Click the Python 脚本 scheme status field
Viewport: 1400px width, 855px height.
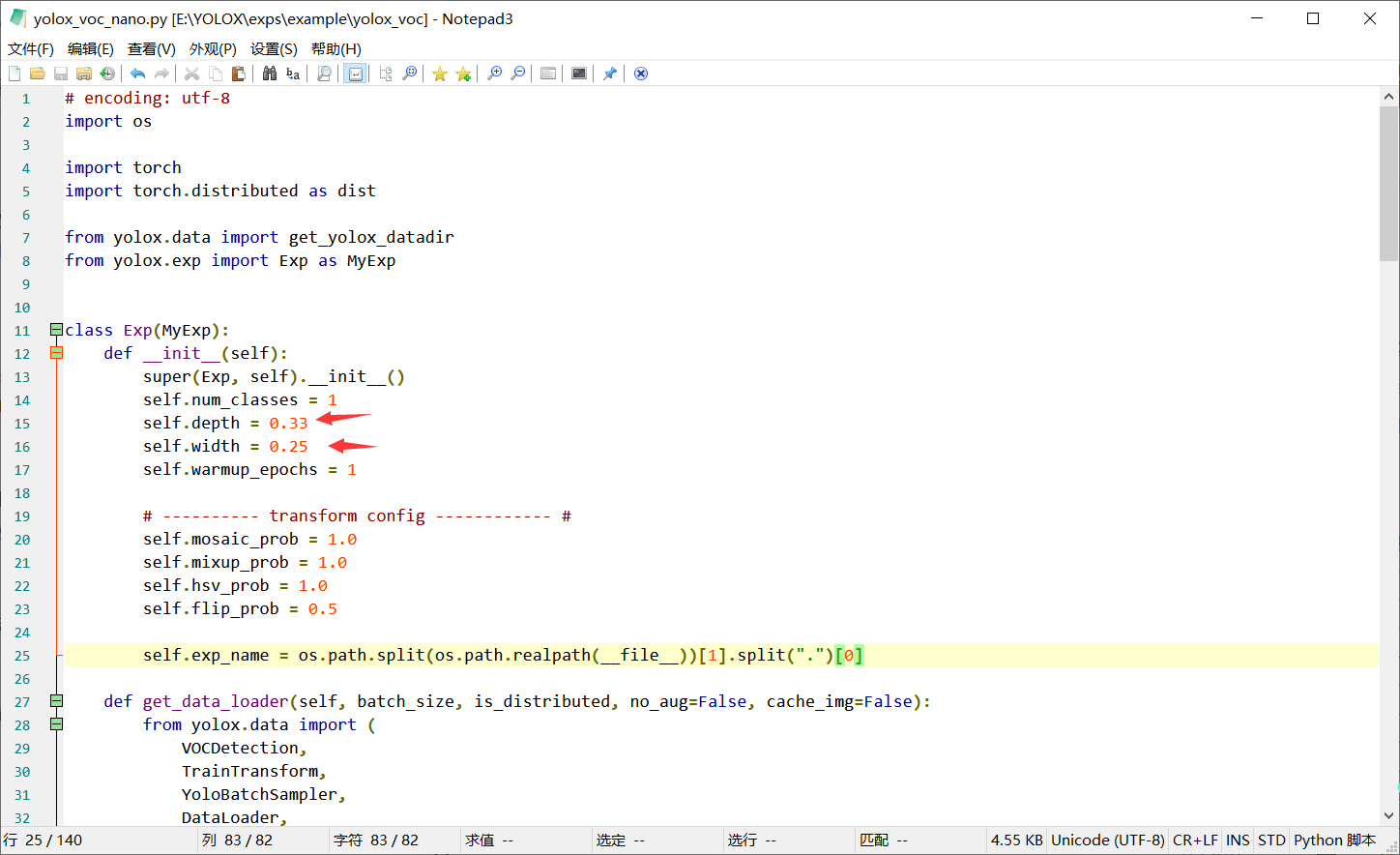click(x=1334, y=840)
